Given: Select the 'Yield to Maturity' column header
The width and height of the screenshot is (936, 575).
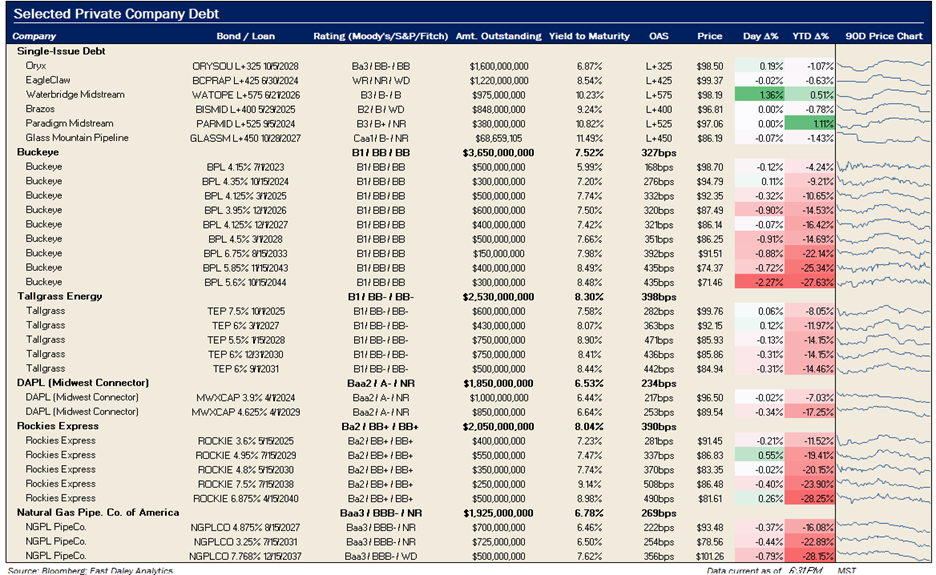Looking at the screenshot, I should 589,36.
